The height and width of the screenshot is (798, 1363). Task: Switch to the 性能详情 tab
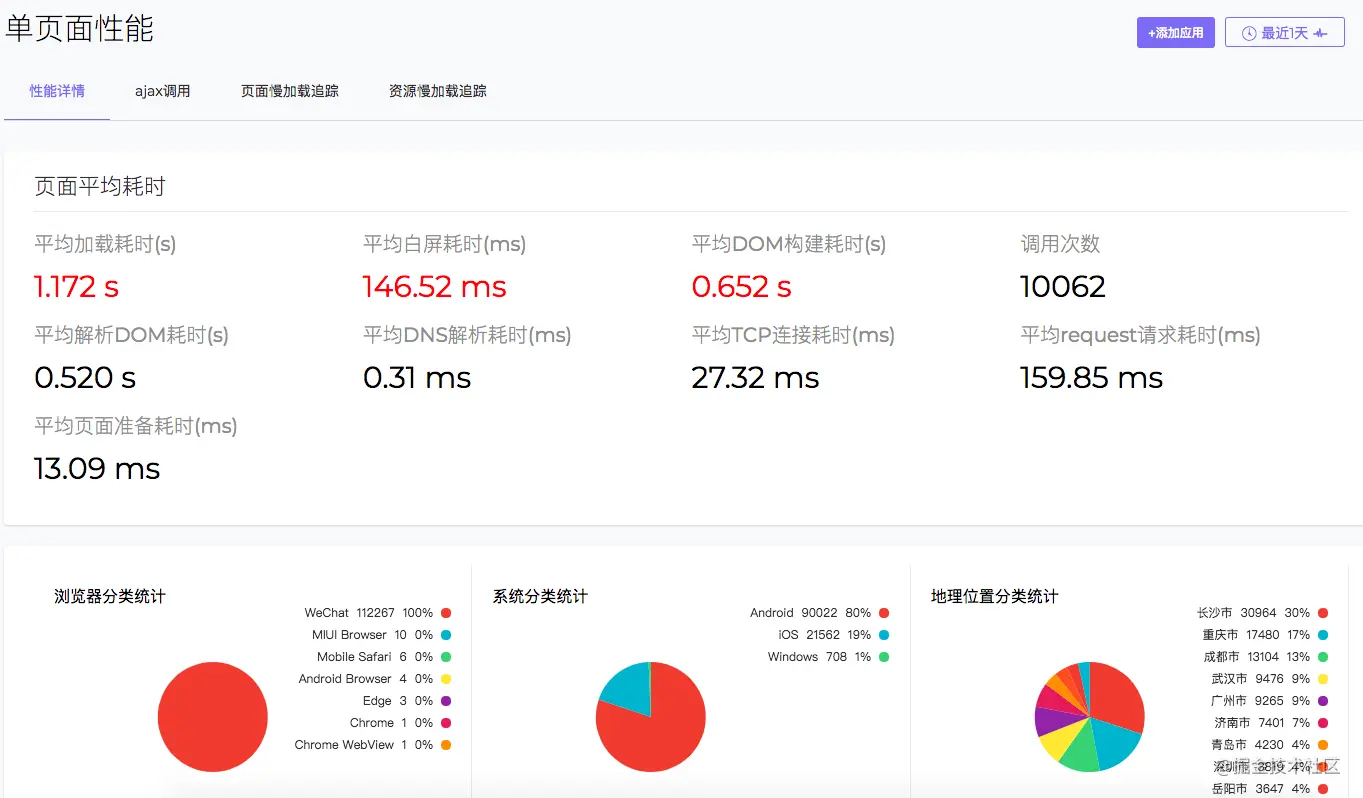[x=57, y=91]
